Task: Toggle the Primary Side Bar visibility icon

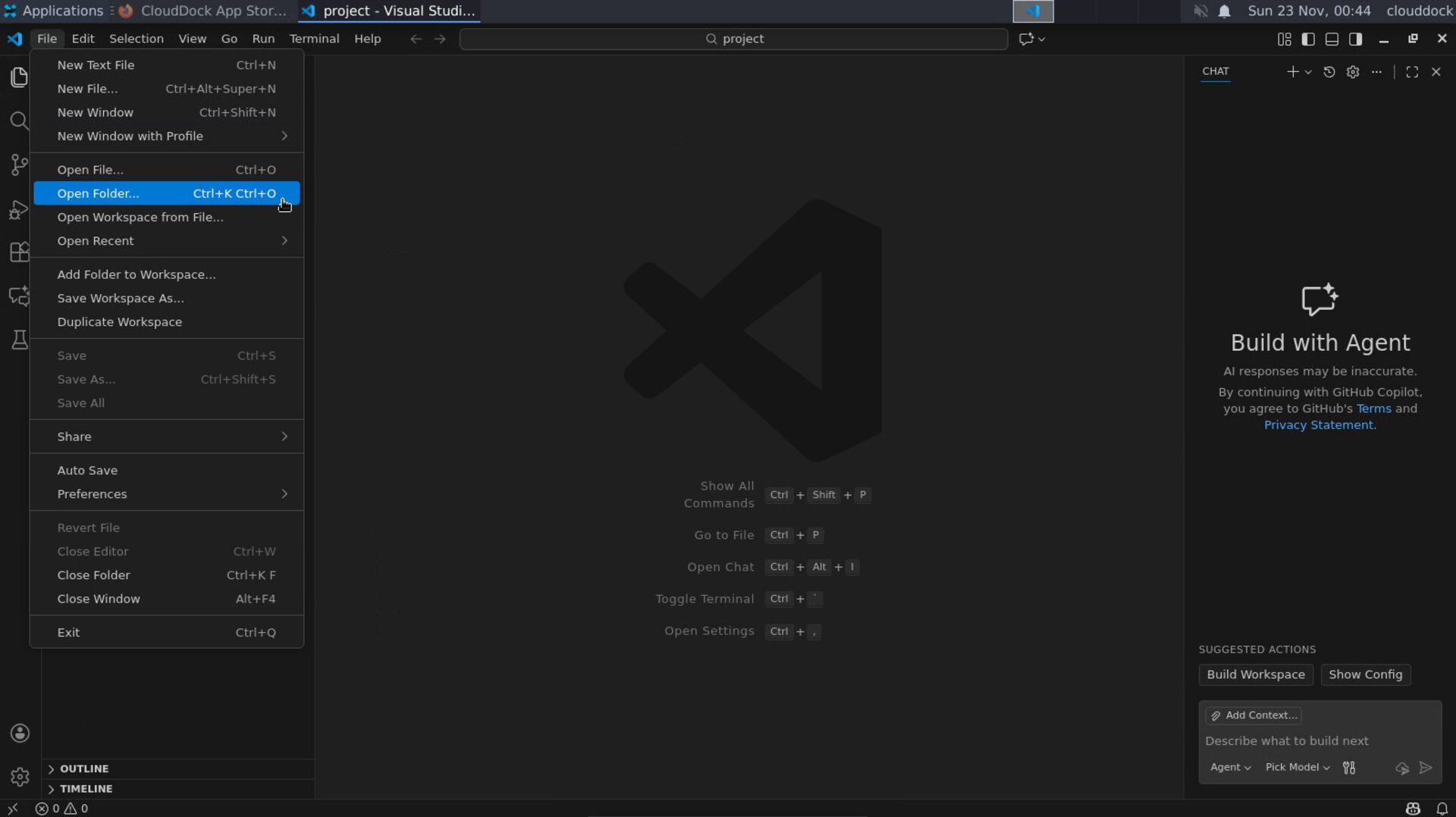Action: [x=1309, y=39]
